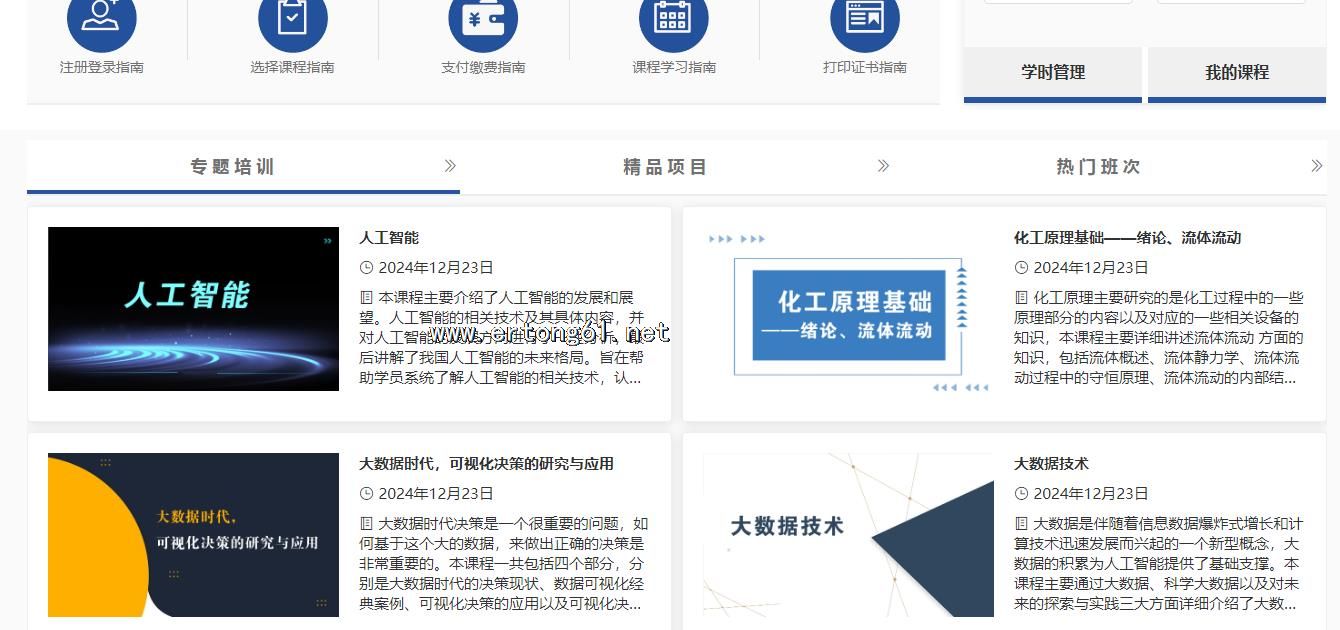
Task: Click the registration login guide icon
Action: pos(101,18)
